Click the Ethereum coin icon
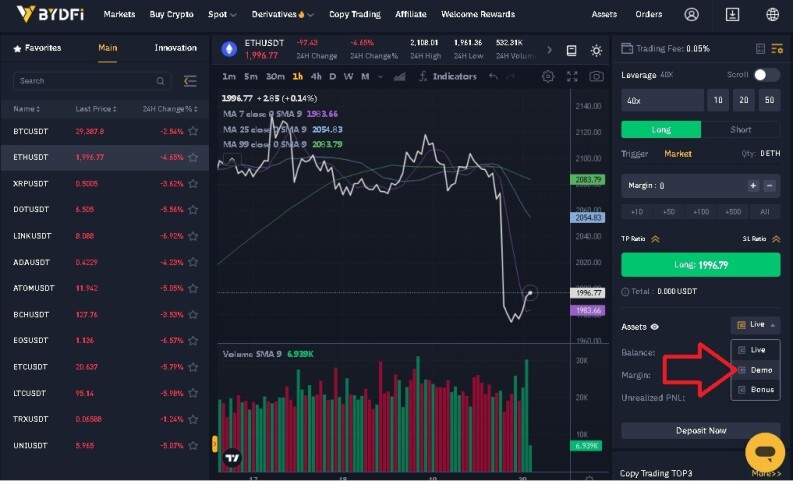The height and width of the screenshot is (481, 793). pos(229,49)
